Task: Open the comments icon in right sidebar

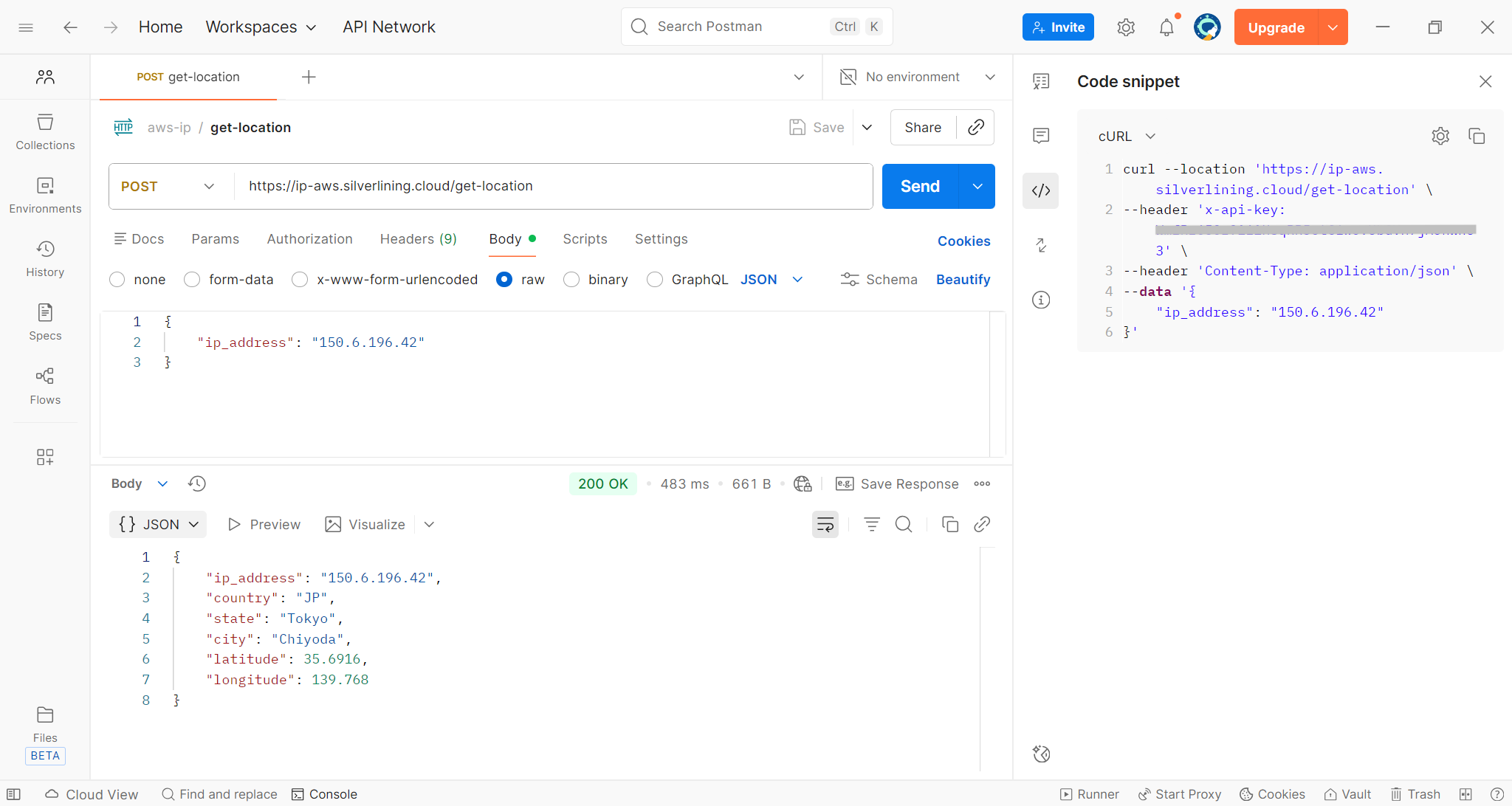Action: coord(1041,135)
